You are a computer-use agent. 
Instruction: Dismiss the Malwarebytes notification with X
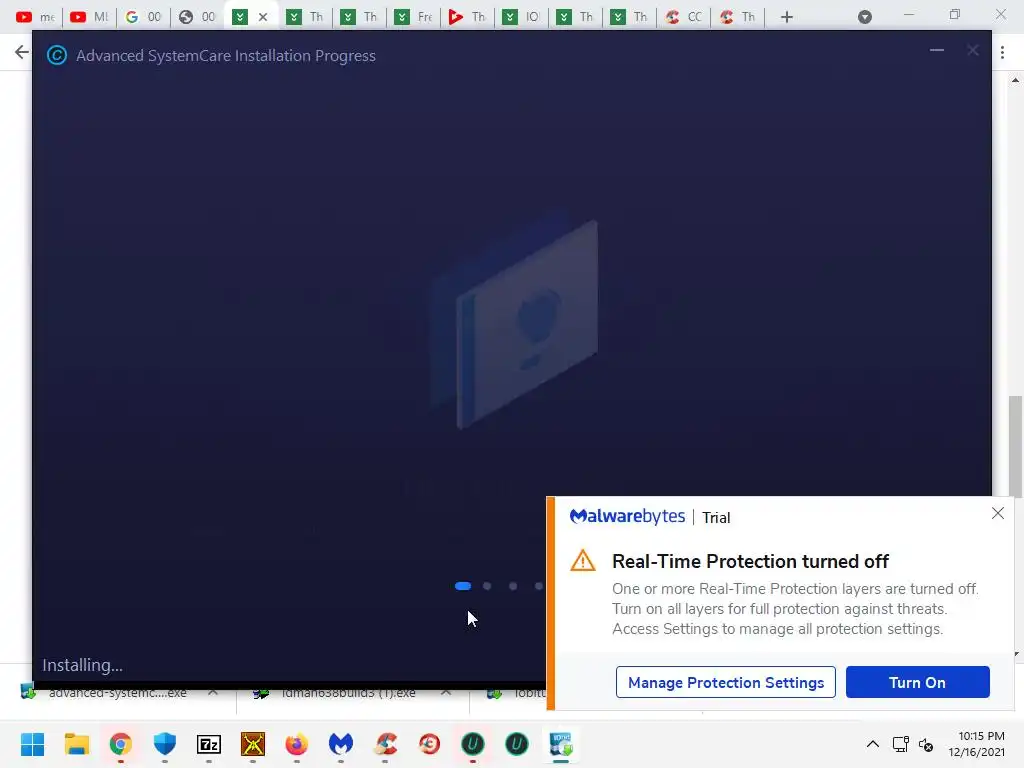click(x=998, y=513)
